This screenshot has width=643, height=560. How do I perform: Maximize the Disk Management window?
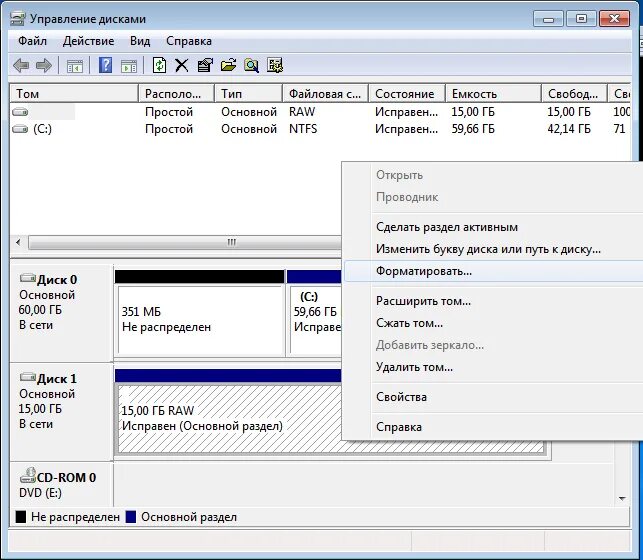(x=581, y=19)
